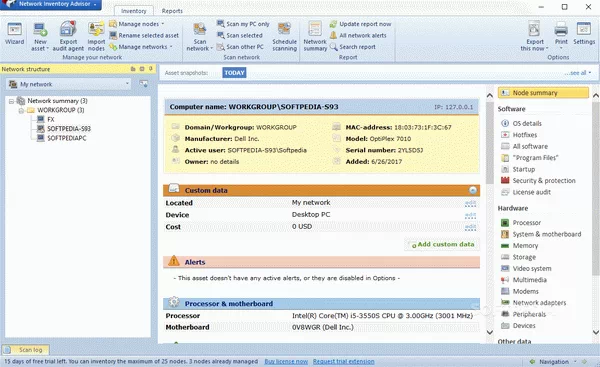Select the SOFTPEDIAPC node
Screen dimensions: 600x367
coord(62,138)
